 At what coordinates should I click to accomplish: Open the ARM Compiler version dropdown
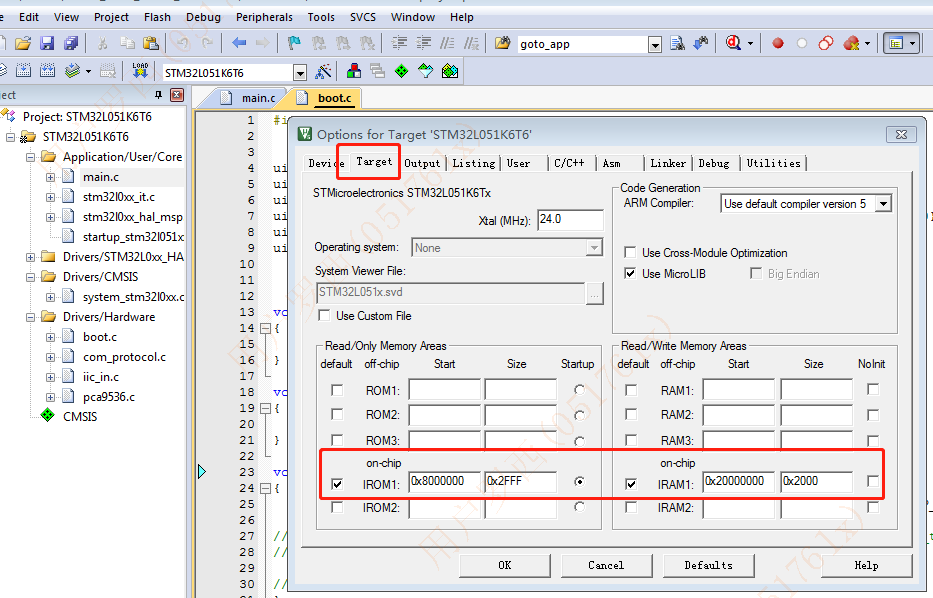(884, 204)
